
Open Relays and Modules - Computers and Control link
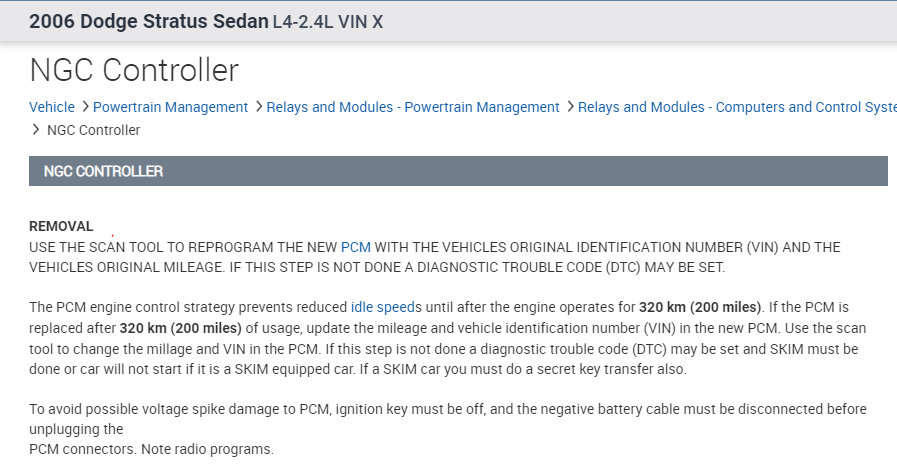736,107
